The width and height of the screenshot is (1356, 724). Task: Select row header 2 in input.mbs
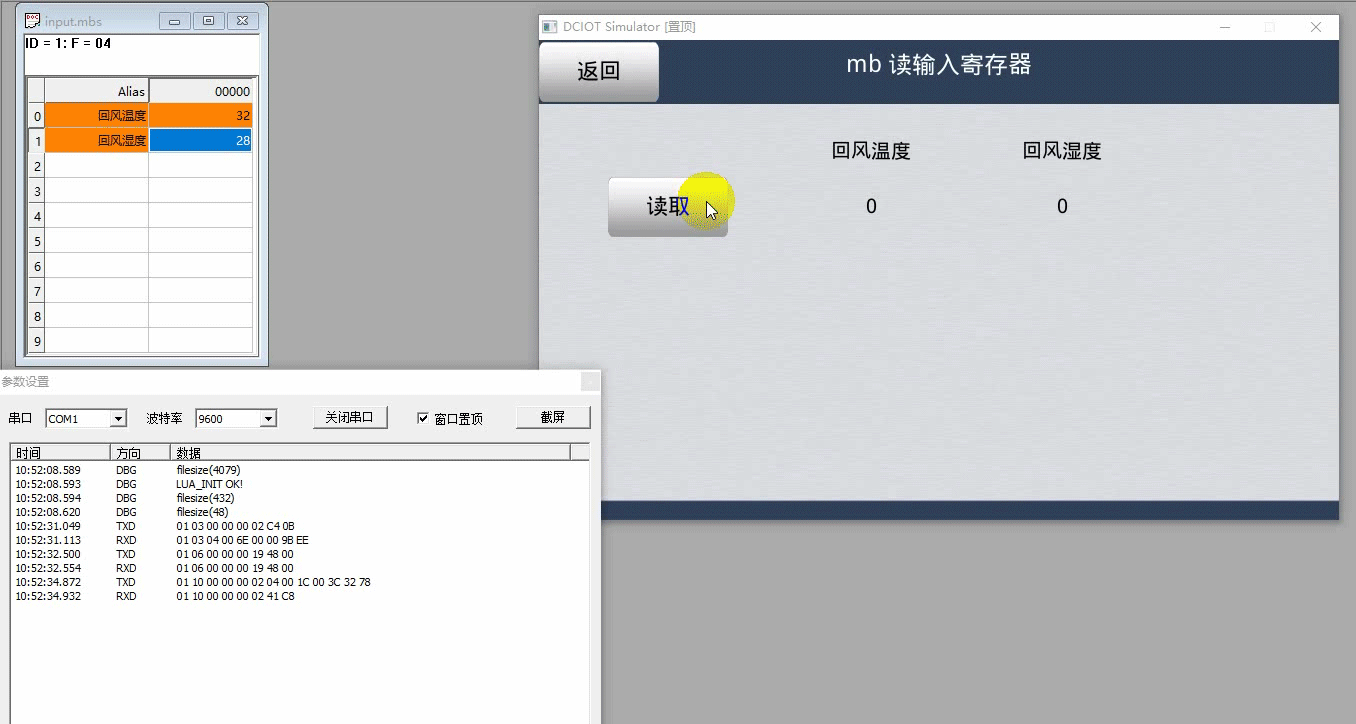(x=37, y=166)
